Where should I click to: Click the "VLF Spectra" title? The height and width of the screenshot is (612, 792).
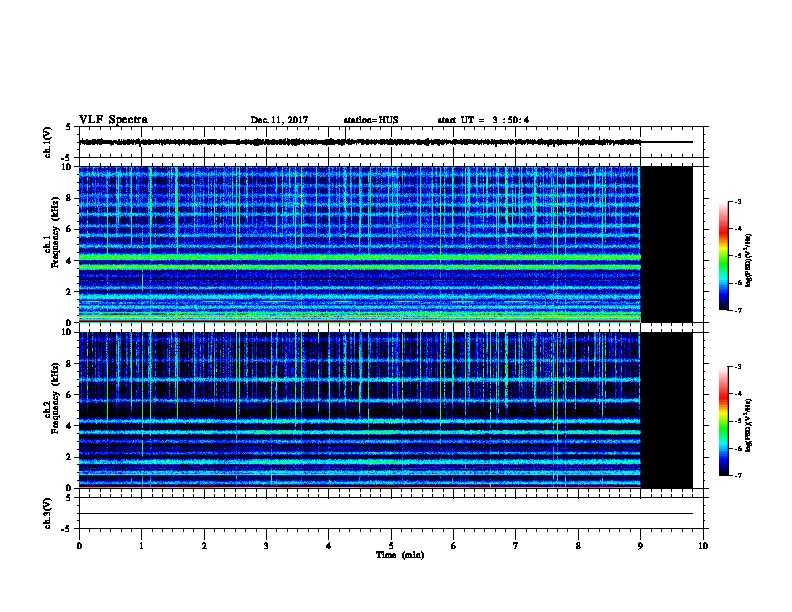113,120
